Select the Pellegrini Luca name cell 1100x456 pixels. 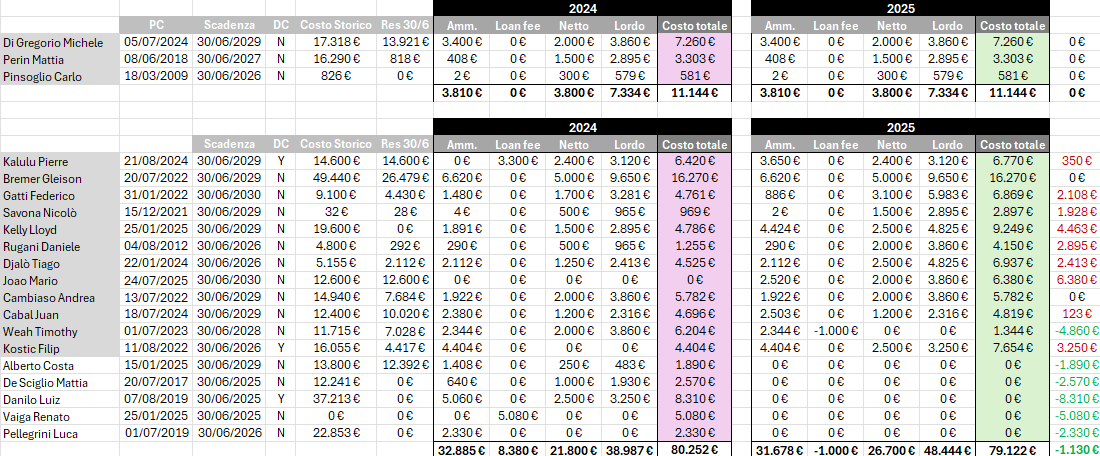point(60,434)
